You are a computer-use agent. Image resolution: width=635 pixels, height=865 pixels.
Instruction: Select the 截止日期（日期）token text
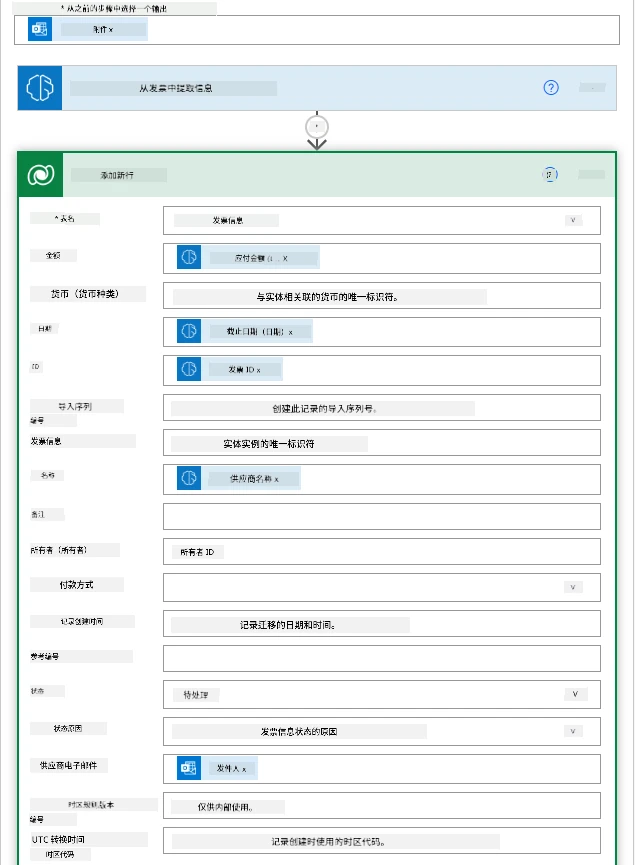tap(255, 332)
